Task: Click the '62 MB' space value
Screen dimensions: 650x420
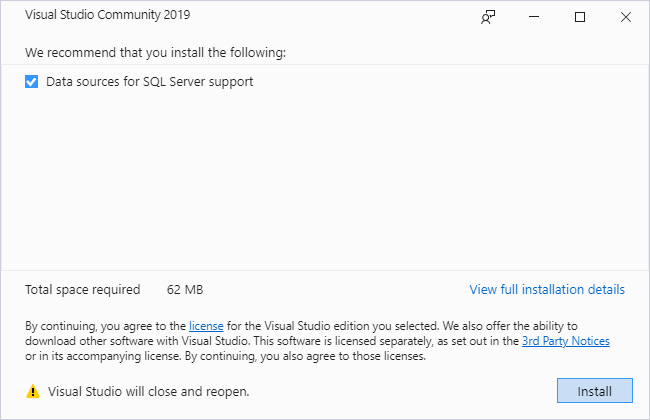Action: coord(185,290)
